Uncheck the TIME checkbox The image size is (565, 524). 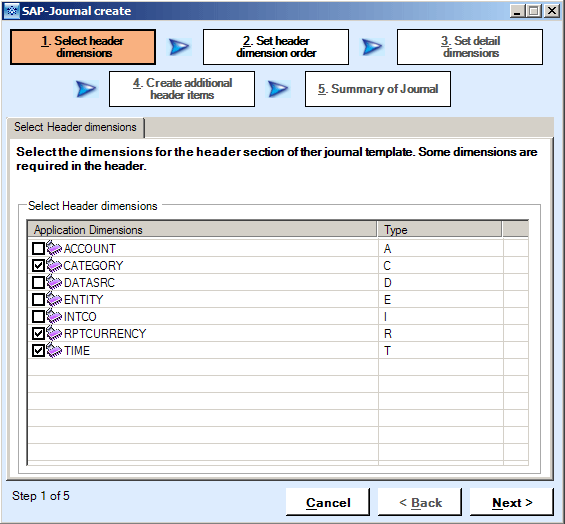38,350
